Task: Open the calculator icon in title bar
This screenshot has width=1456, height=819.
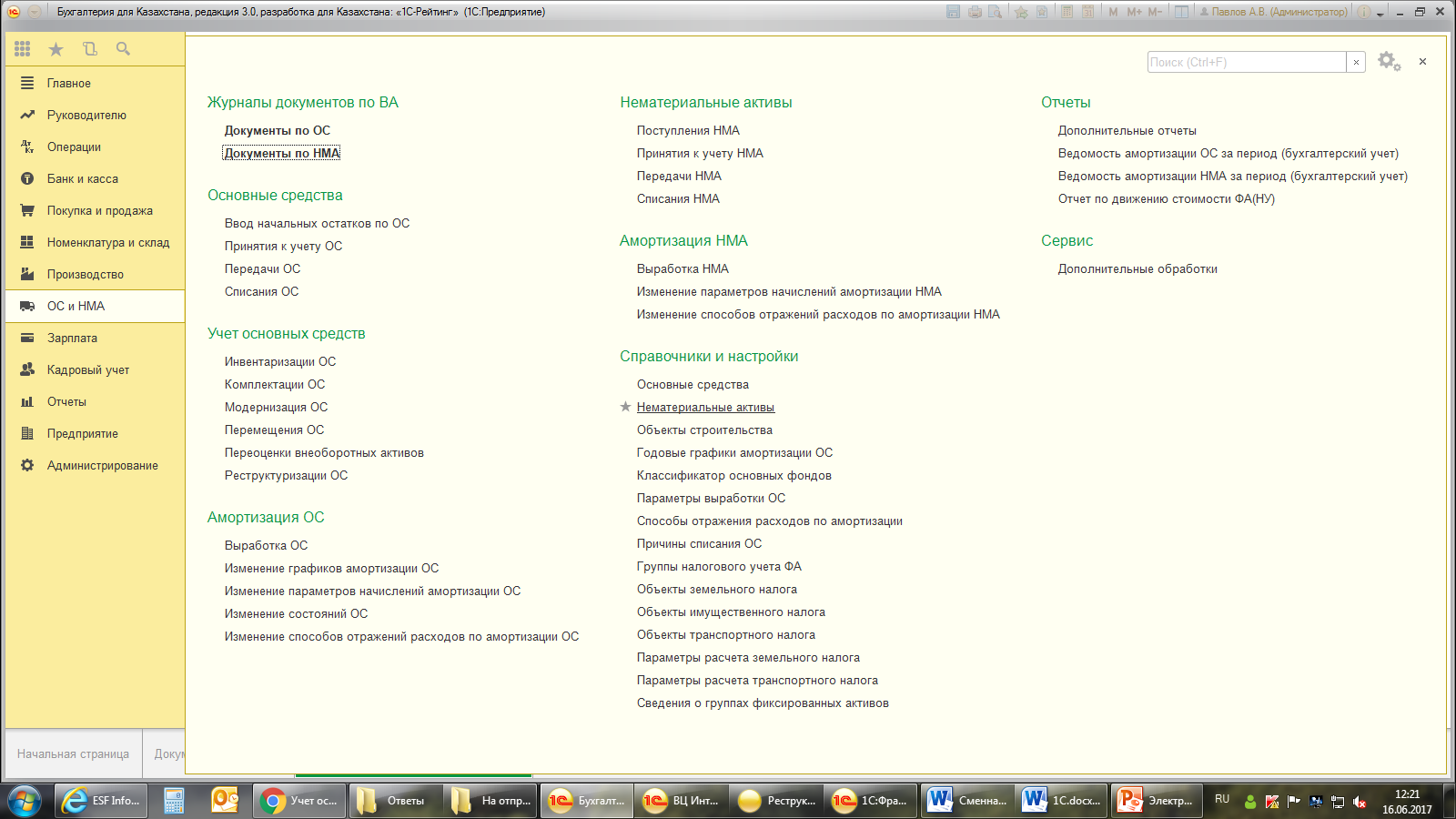Action: pos(1067,12)
